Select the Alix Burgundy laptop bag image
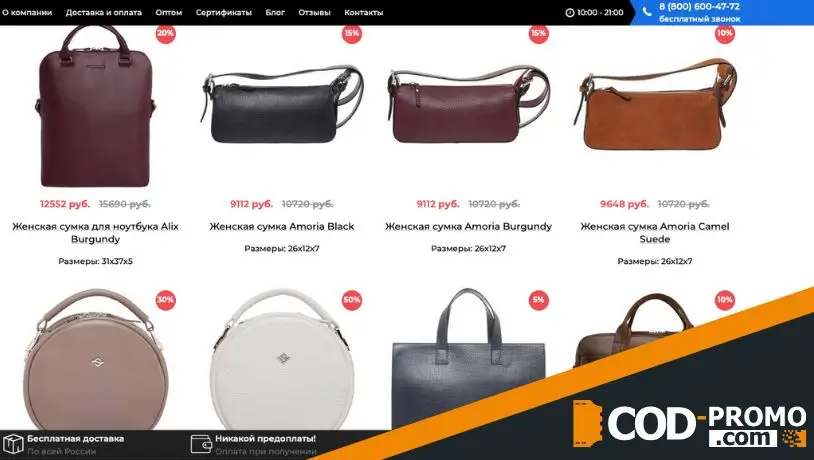Image resolution: width=814 pixels, height=460 pixels. click(96, 106)
